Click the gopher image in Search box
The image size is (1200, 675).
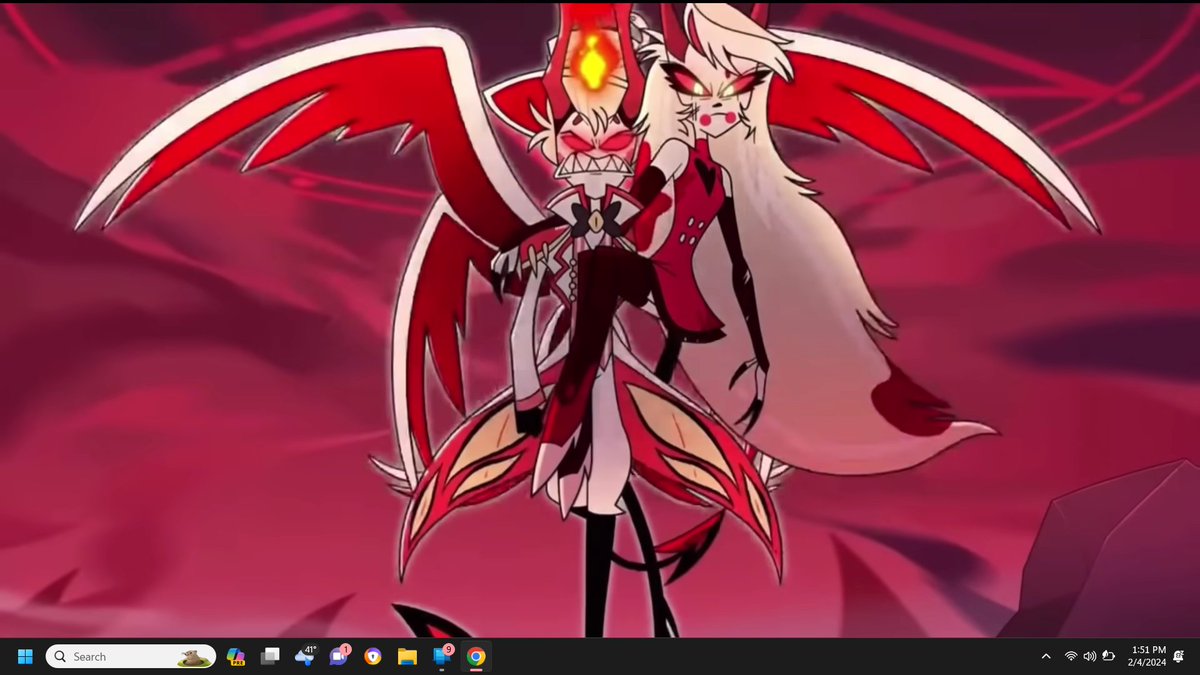pyautogui.click(x=195, y=658)
